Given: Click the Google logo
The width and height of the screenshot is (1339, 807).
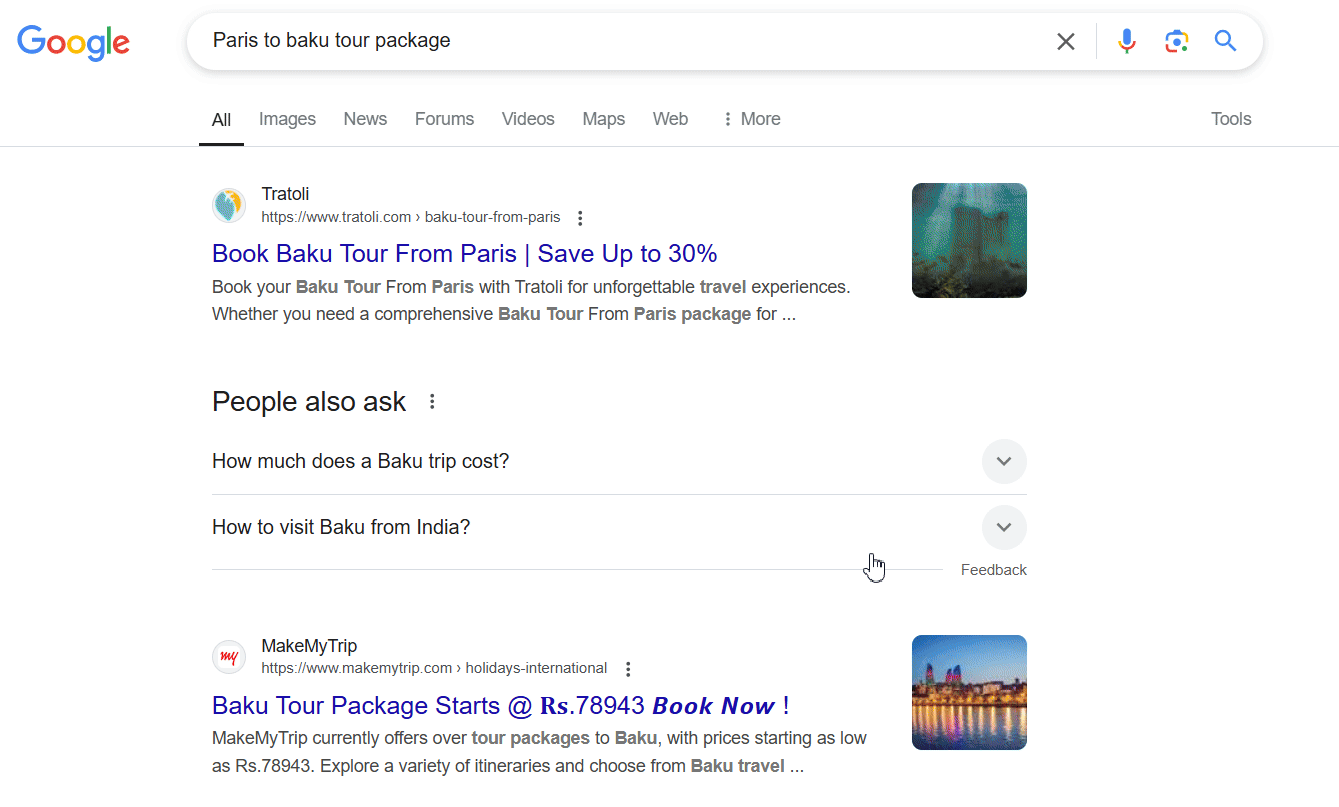Looking at the screenshot, I should click(x=73, y=42).
